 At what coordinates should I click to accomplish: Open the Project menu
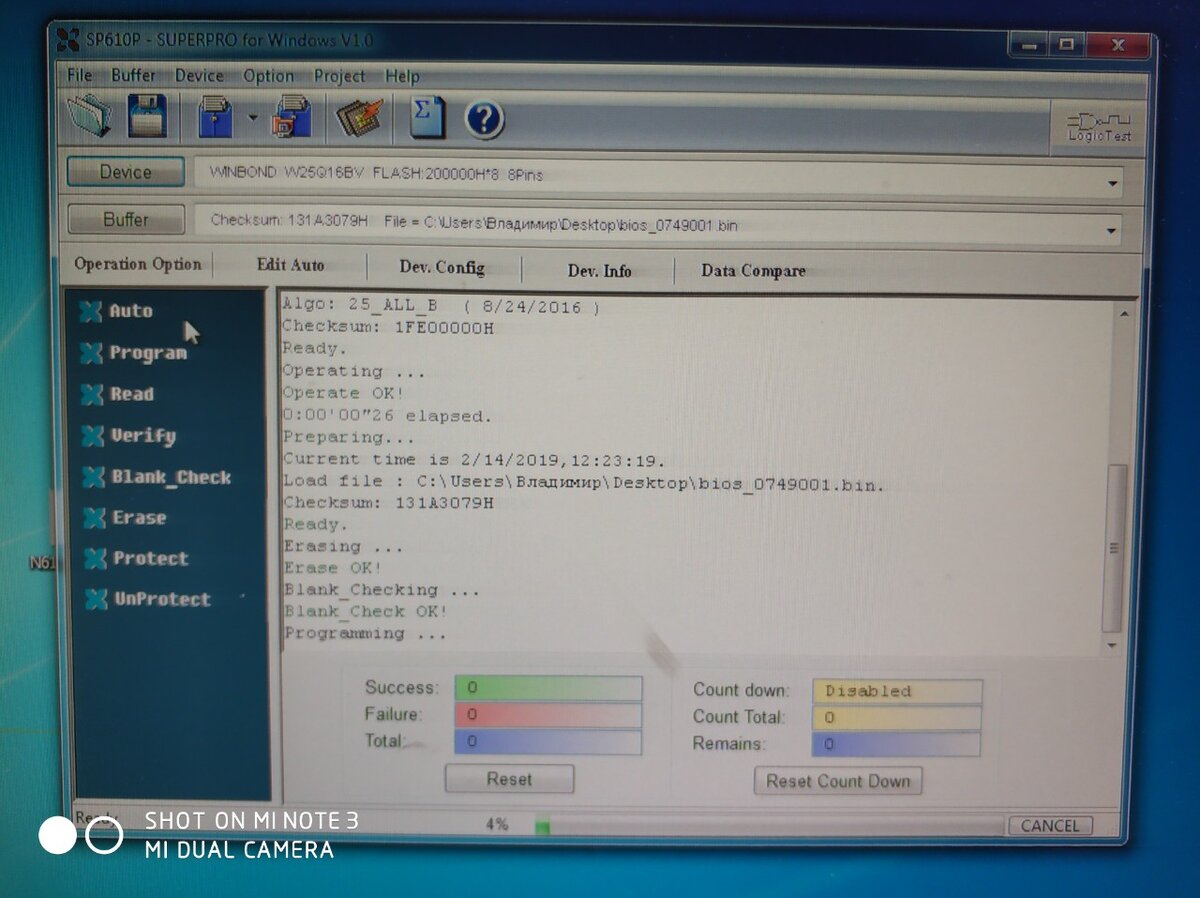[339, 76]
